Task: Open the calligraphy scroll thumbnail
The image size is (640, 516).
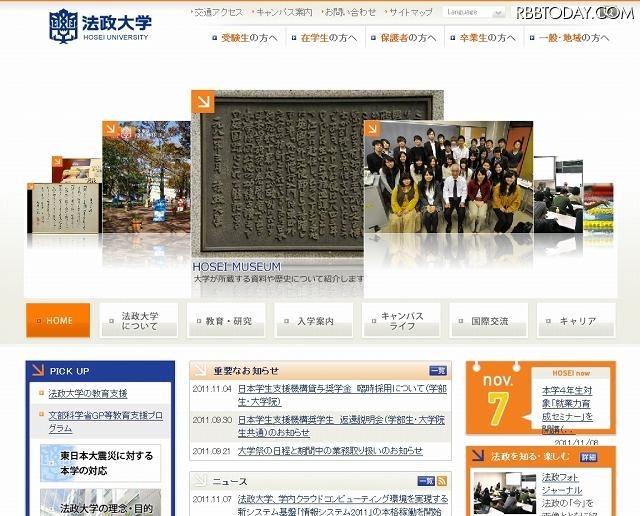Action: pyautogui.click(x=64, y=208)
